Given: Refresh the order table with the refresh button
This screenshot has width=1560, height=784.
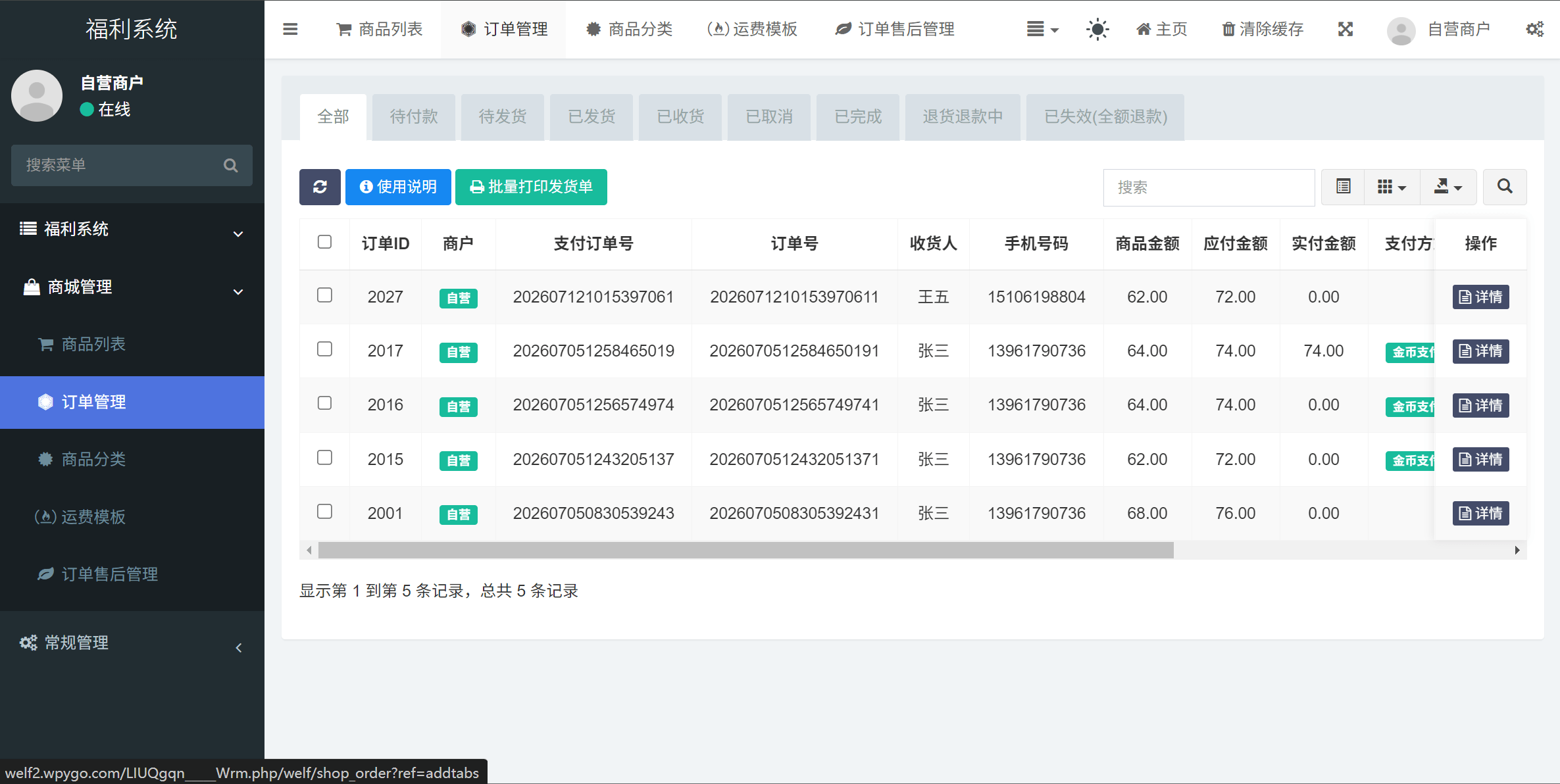Looking at the screenshot, I should [320, 187].
